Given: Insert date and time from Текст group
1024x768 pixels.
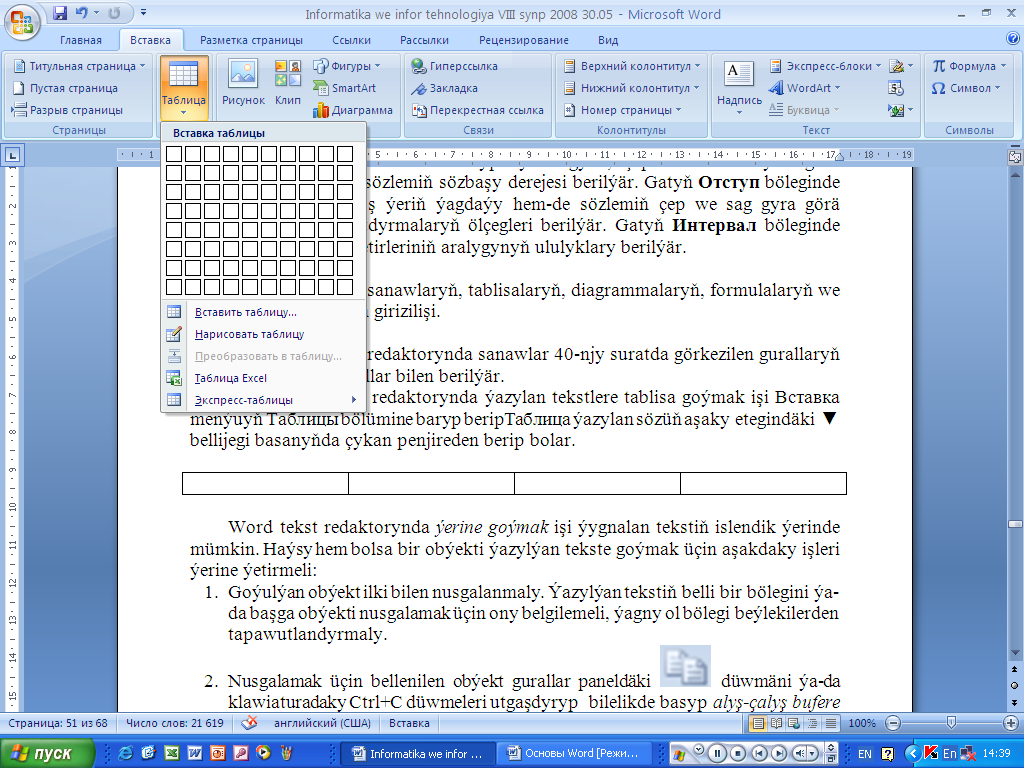Looking at the screenshot, I should (x=896, y=88).
